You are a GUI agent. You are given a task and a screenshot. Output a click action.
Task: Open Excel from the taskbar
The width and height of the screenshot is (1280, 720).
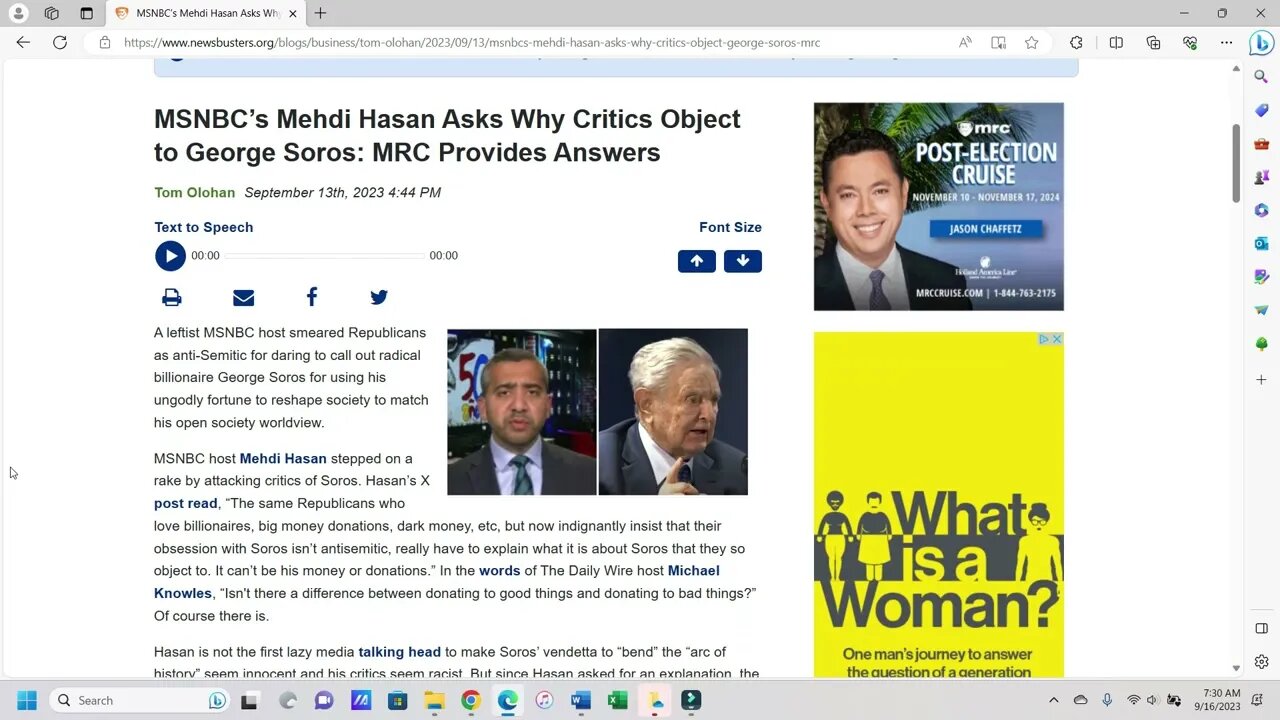point(618,700)
